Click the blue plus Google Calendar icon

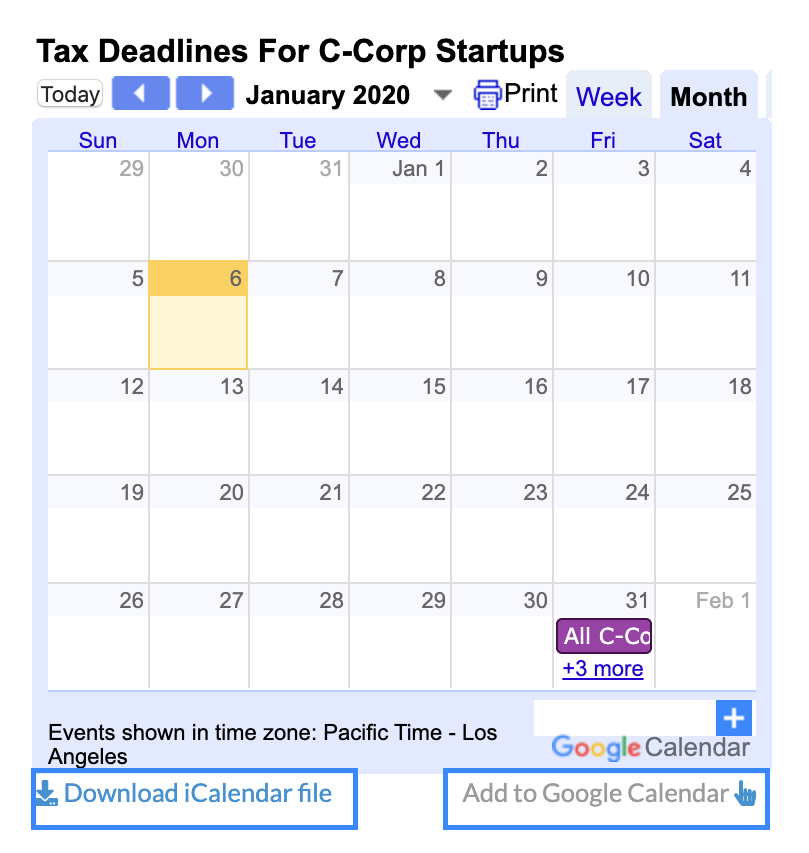pos(733,718)
